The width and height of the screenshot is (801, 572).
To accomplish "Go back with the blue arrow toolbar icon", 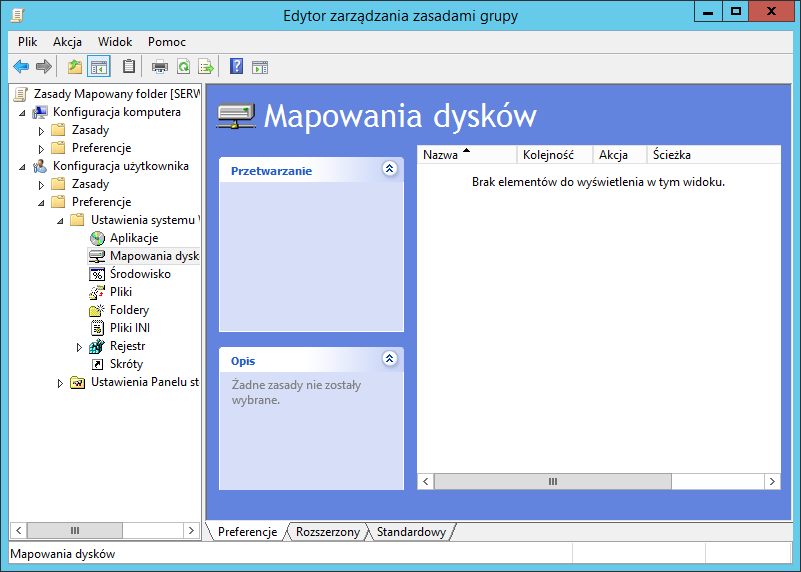I will point(21,66).
